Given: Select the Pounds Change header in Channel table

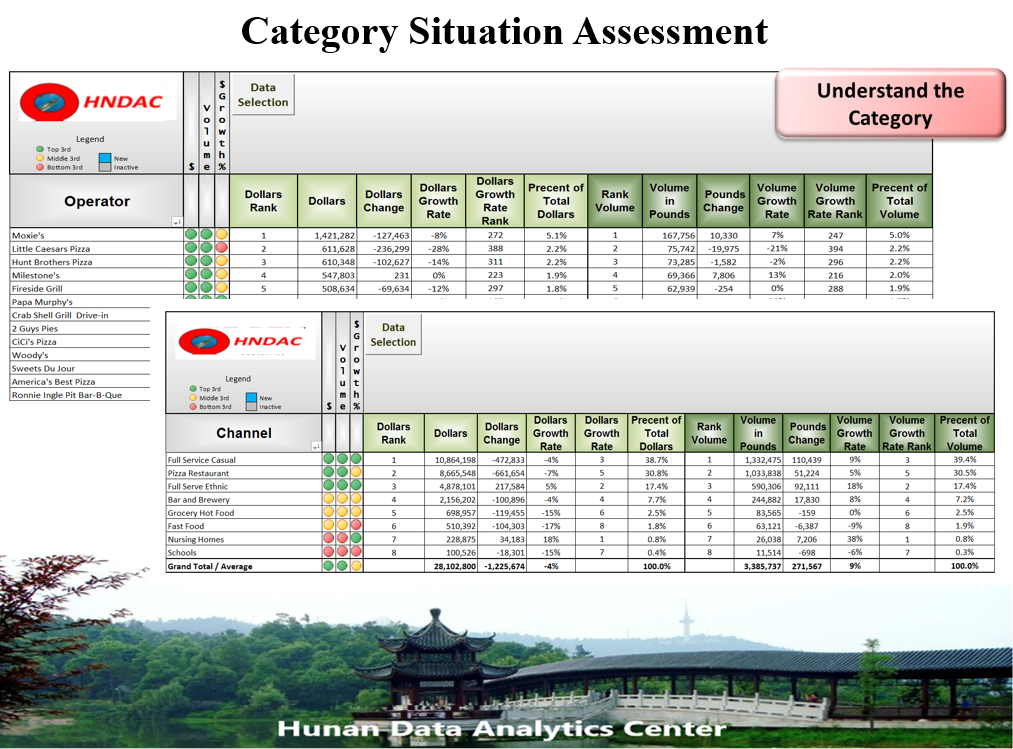Looking at the screenshot, I should 806,433.
